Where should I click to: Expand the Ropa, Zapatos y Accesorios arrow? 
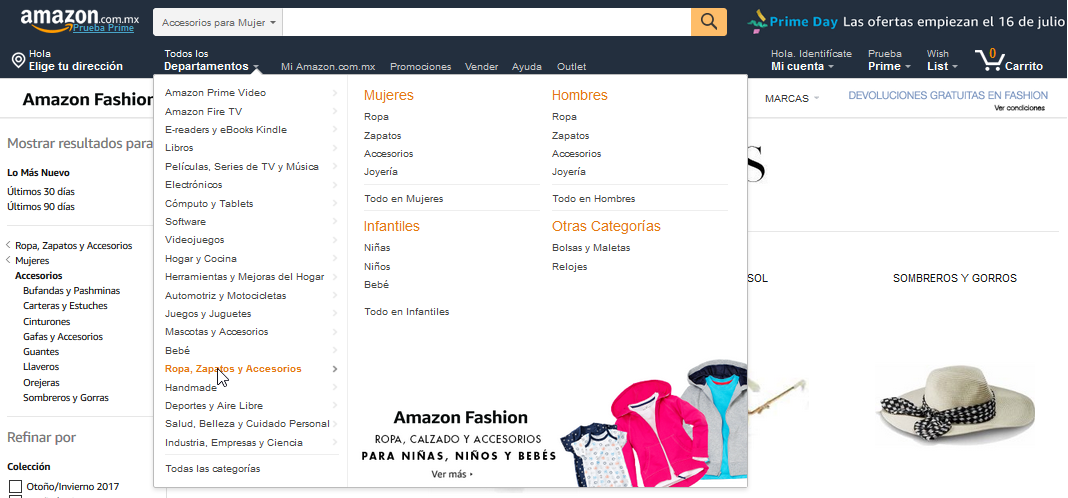pos(334,369)
